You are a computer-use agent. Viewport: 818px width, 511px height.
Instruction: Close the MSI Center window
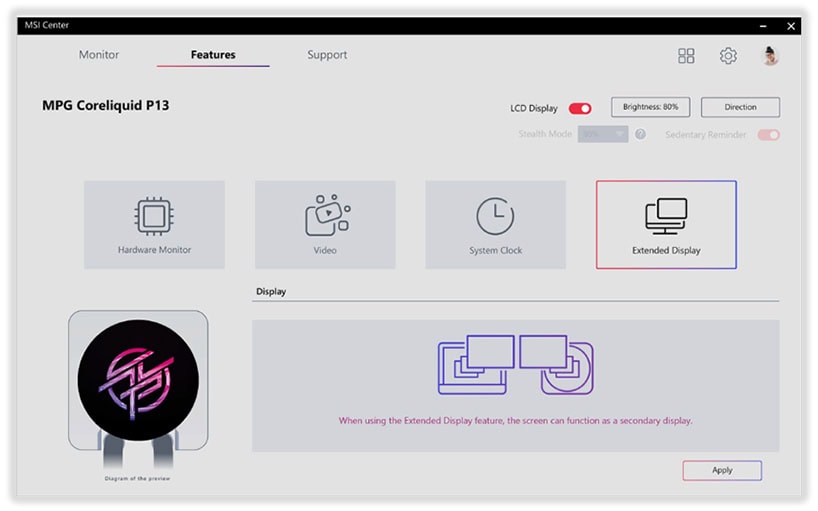(x=792, y=25)
